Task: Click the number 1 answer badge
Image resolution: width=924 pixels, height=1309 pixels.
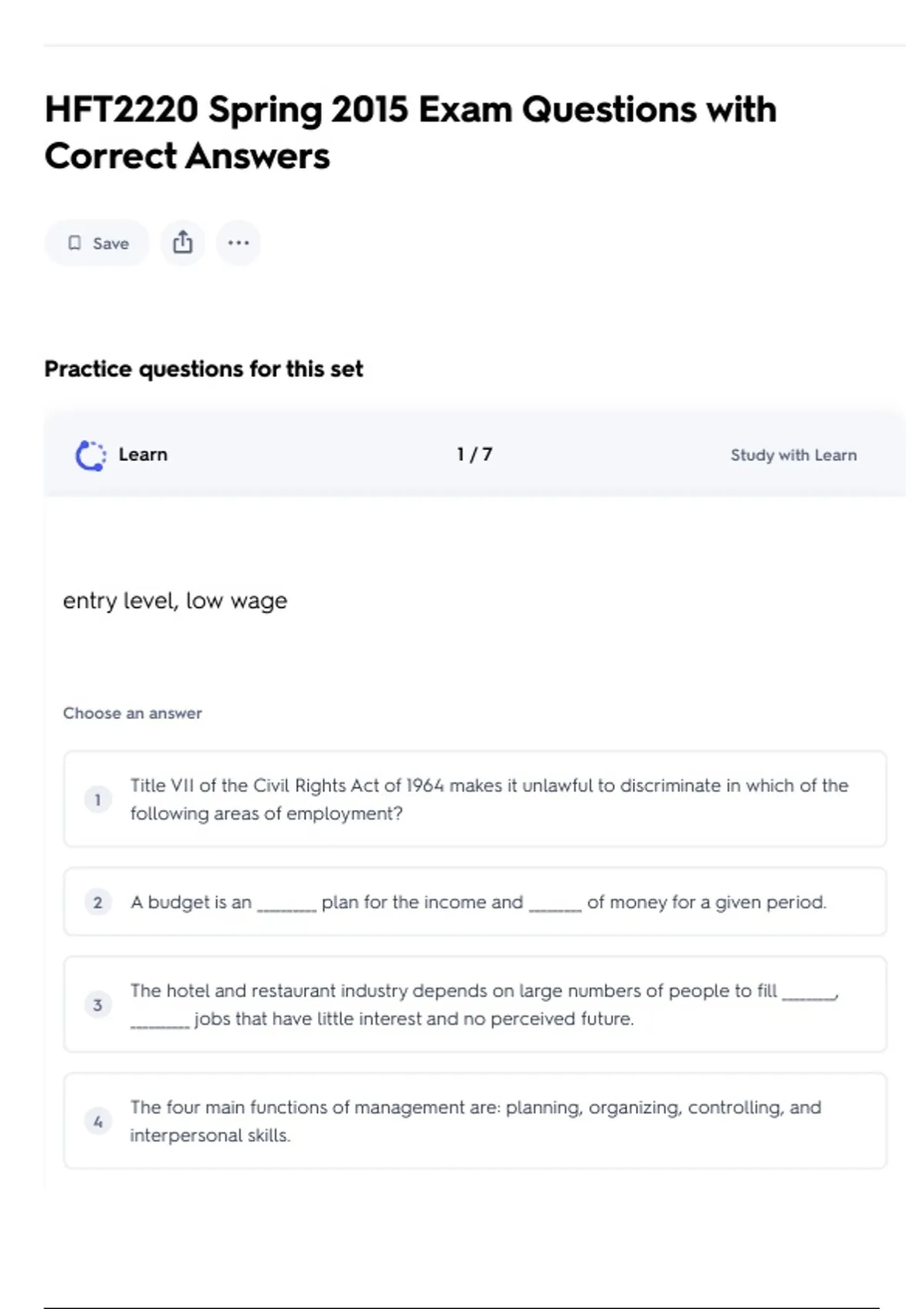Action: point(98,800)
